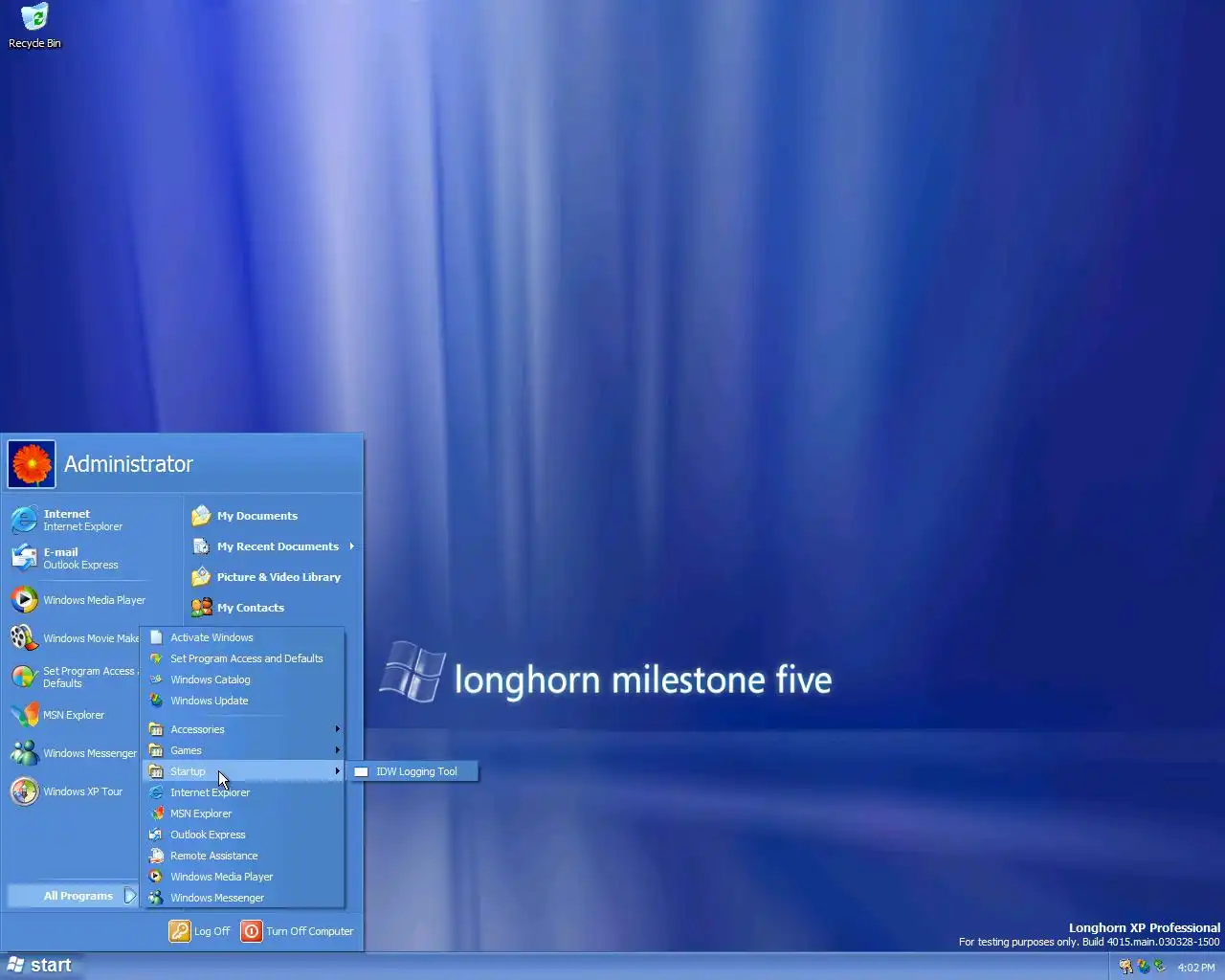Click Outlook Express icon in All Programs list
Screen dimensions: 1225x980
tap(156, 835)
